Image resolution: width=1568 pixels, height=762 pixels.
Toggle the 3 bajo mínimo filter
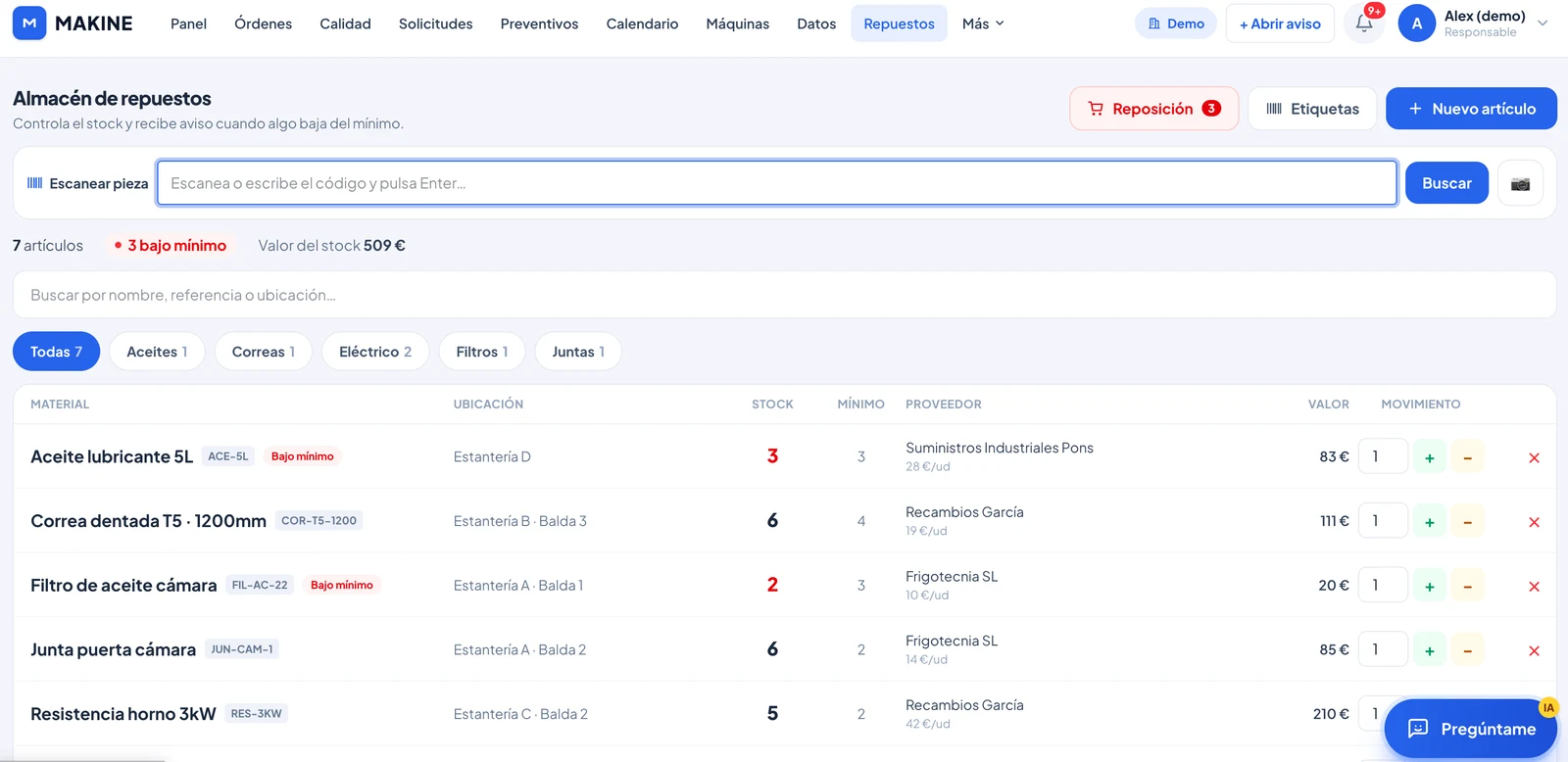click(x=171, y=246)
